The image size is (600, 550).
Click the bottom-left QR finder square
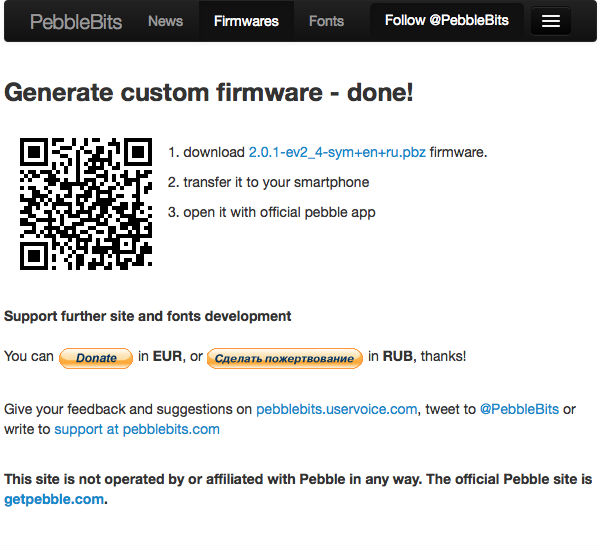[x=35, y=254]
